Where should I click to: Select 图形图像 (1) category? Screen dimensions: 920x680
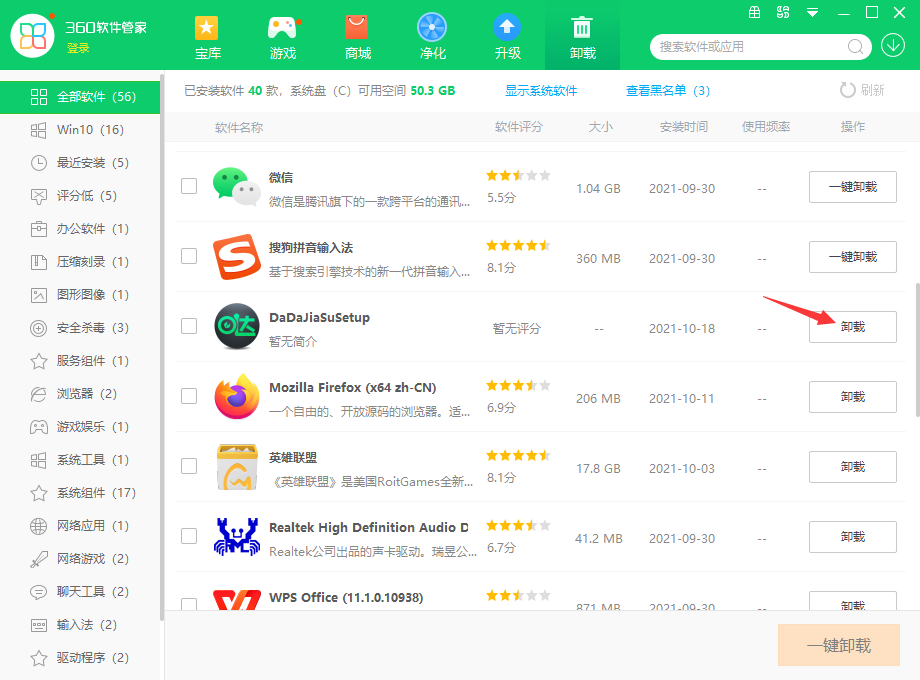tap(80, 295)
